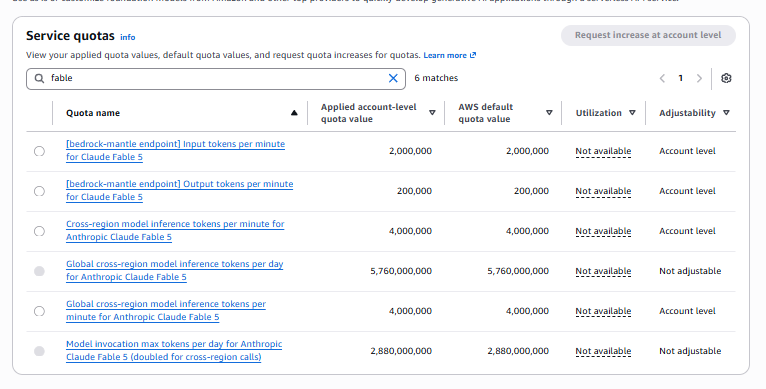766x389 pixels.
Task: Click the 6 matches label
Action: pos(436,78)
